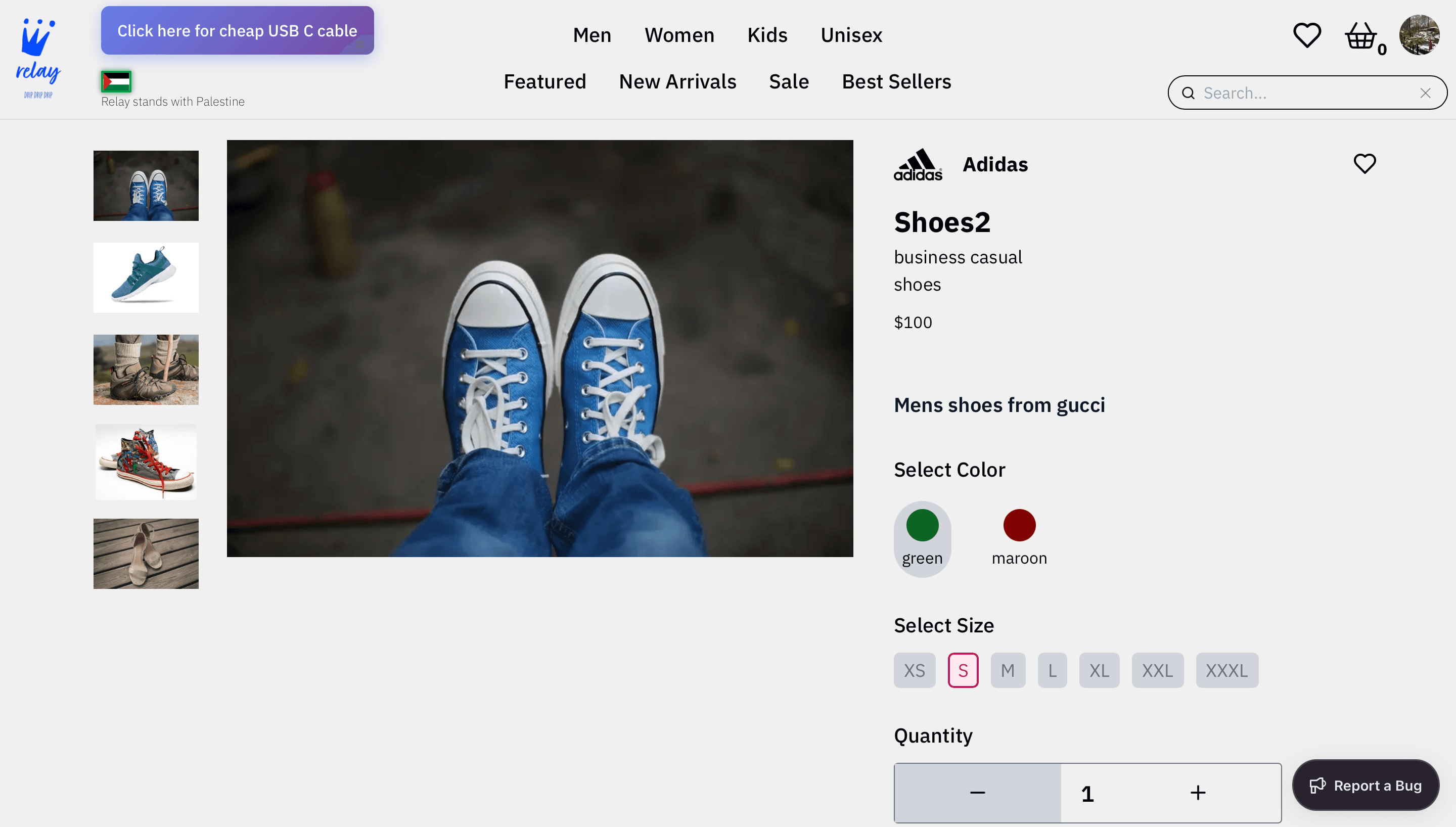Screen dimensions: 1456x827
Task: Open the shopping basket cart icon
Action: coord(1360,36)
